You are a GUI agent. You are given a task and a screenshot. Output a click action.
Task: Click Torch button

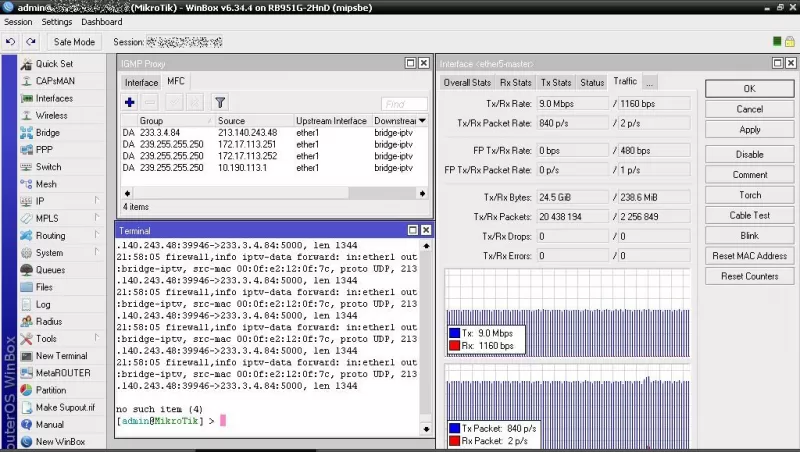749,195
